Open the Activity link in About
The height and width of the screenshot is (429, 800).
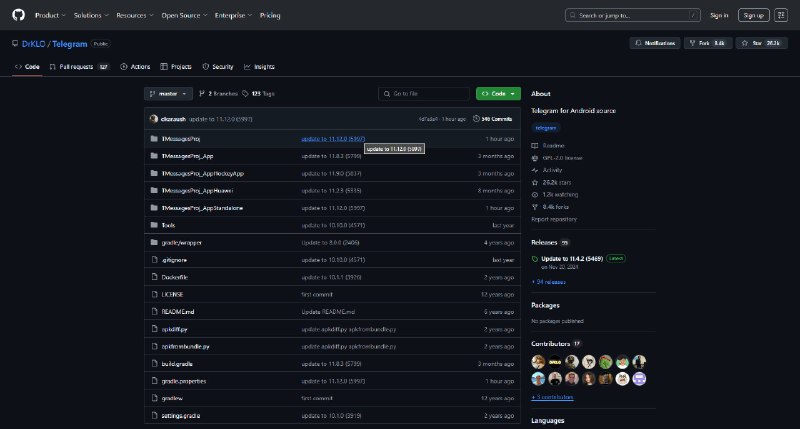tap(547, 170)
